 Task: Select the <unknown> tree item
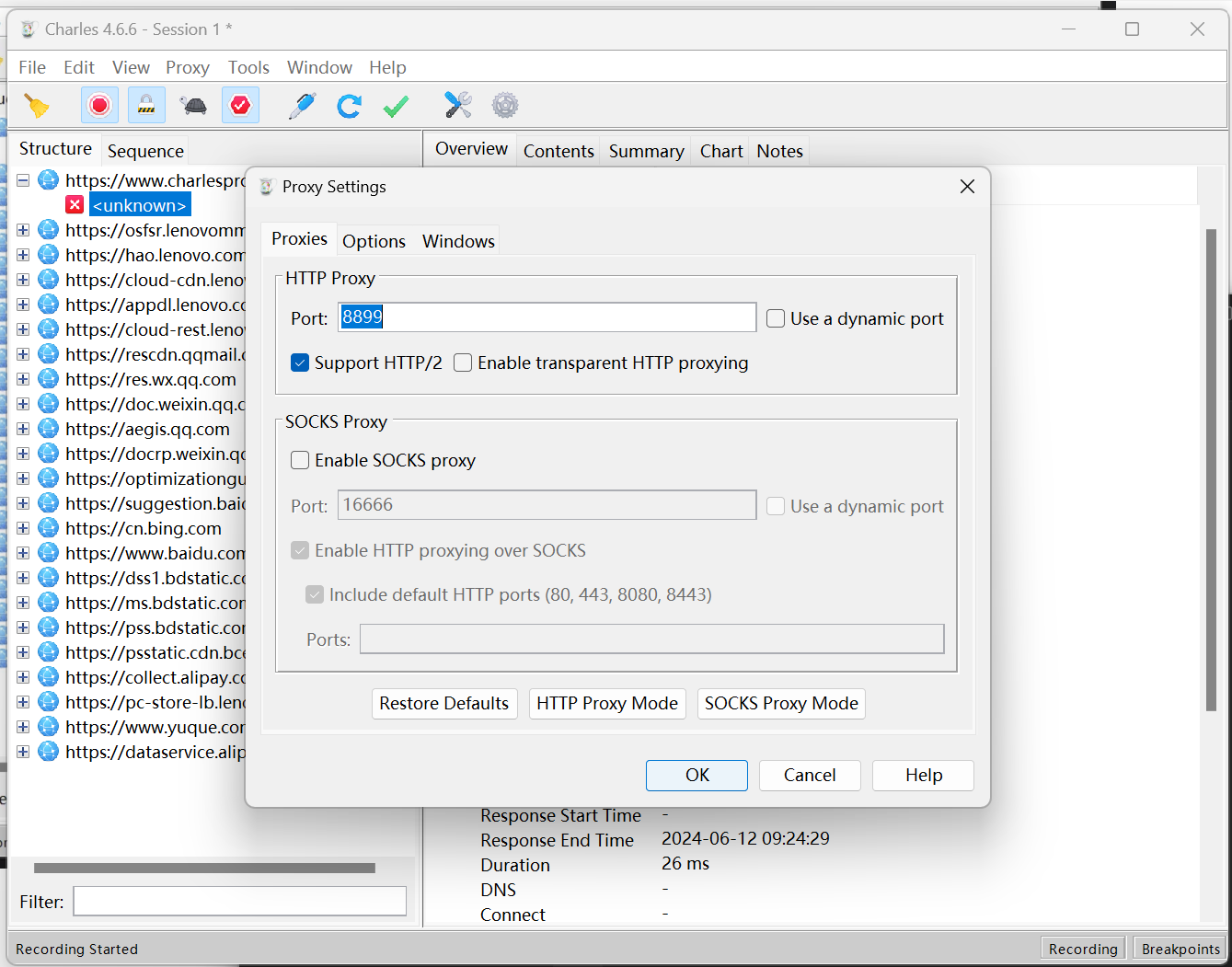pos(140,205)
